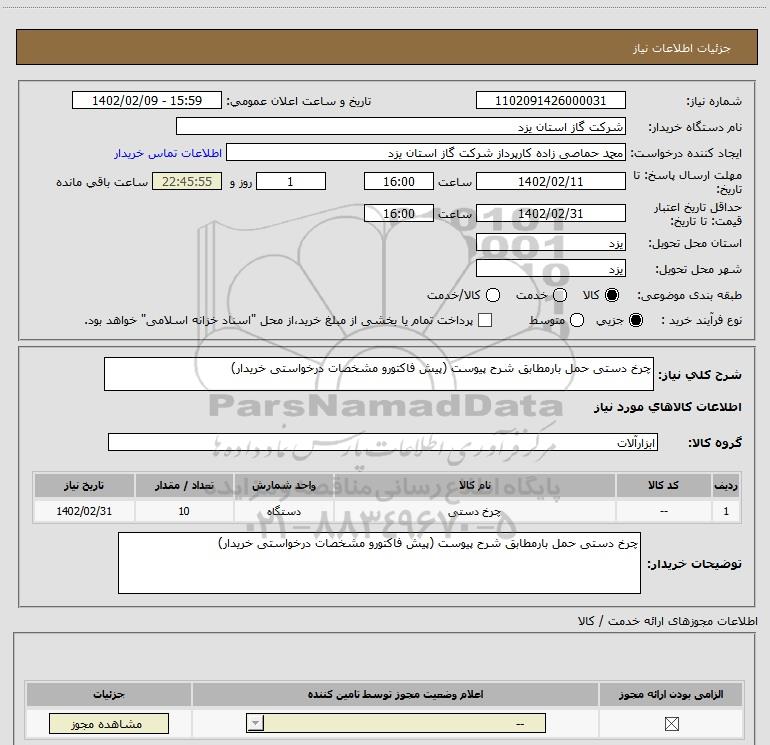Viewport: 770px width, 745px height.
Task: Click the unit cell 'دستگاه'
Action: tap(284, 511)
